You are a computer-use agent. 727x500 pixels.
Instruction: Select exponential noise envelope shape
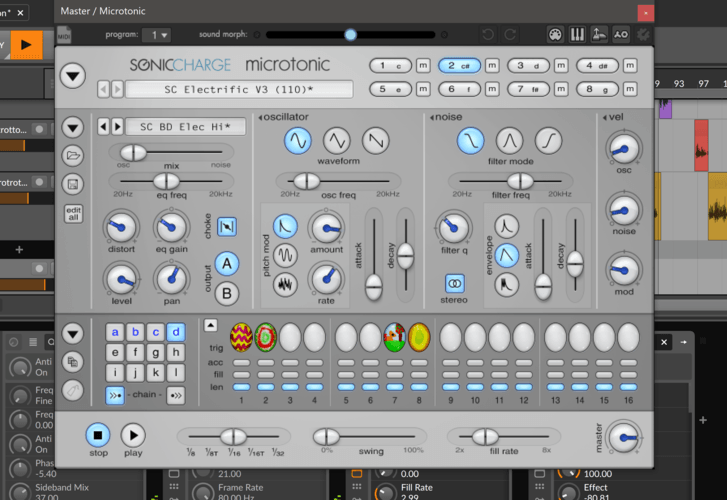(506, 226)
